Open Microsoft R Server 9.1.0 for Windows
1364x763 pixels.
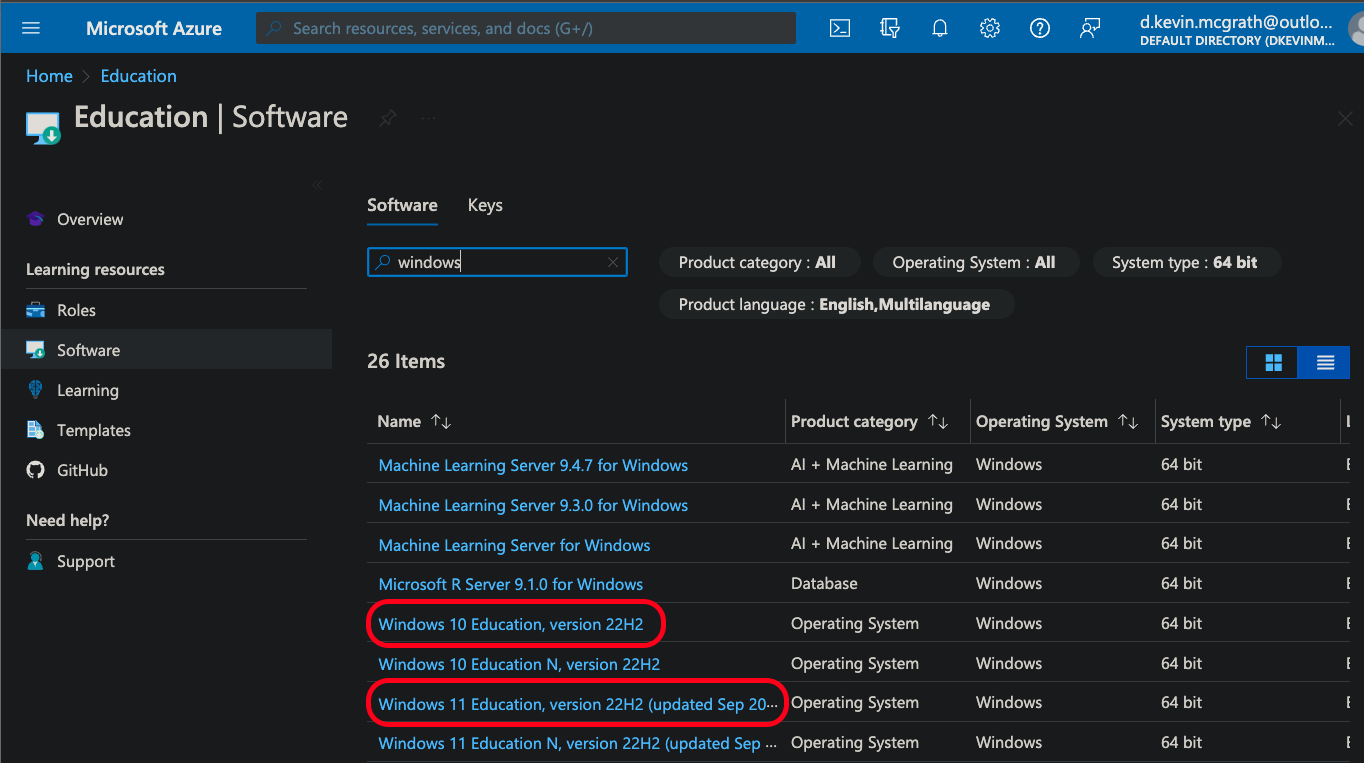point(510,584)
